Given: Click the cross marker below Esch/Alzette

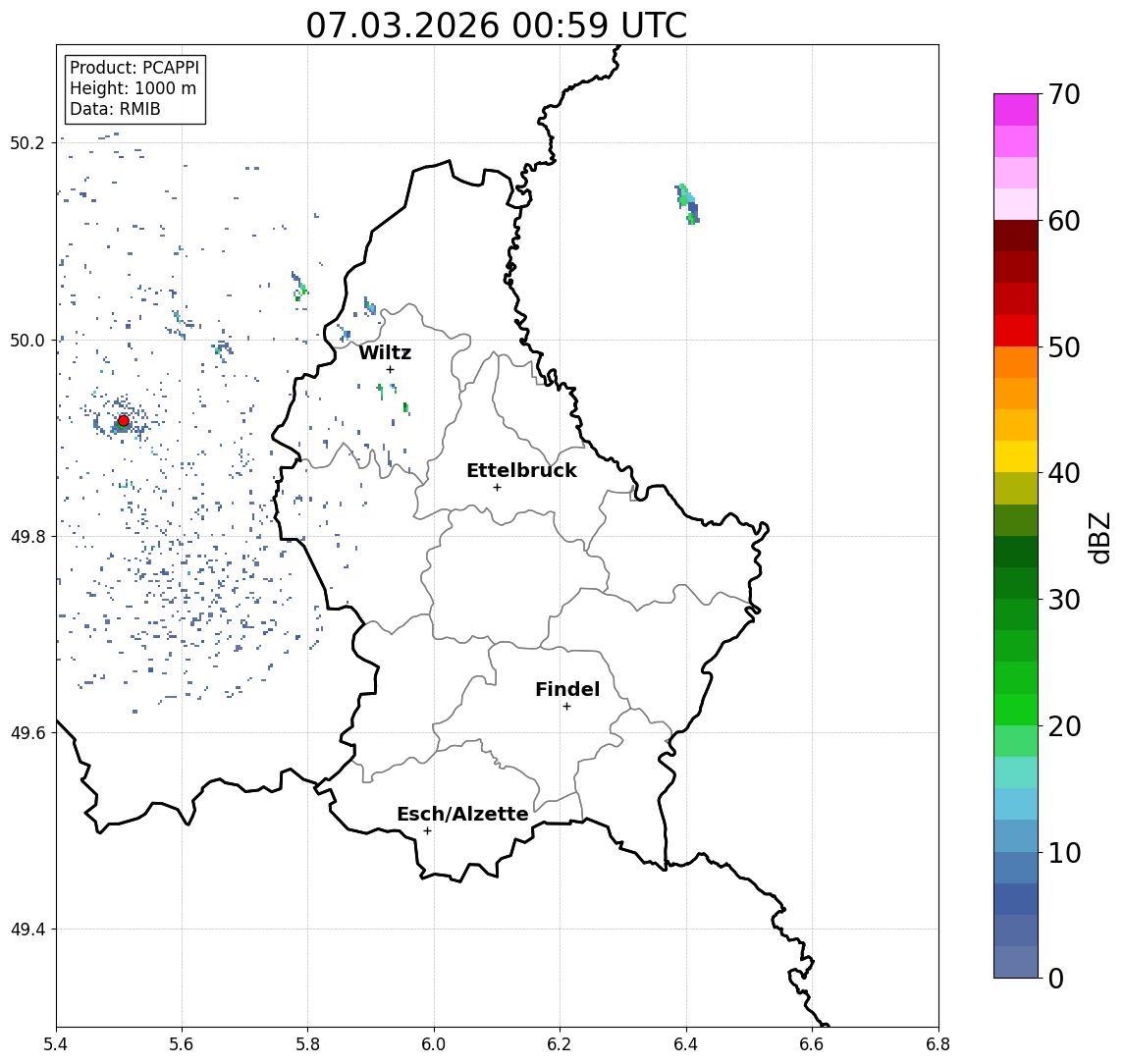Looking at the screenshot, I should coord(427,831).
